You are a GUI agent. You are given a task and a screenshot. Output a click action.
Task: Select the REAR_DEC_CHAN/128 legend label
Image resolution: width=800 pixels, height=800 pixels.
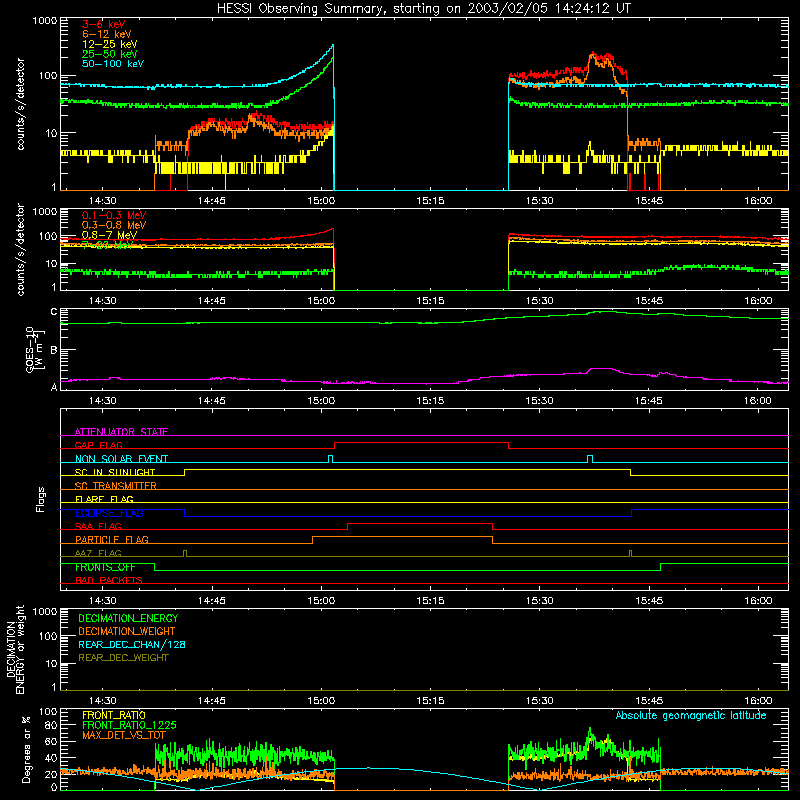tap(132, 644)
